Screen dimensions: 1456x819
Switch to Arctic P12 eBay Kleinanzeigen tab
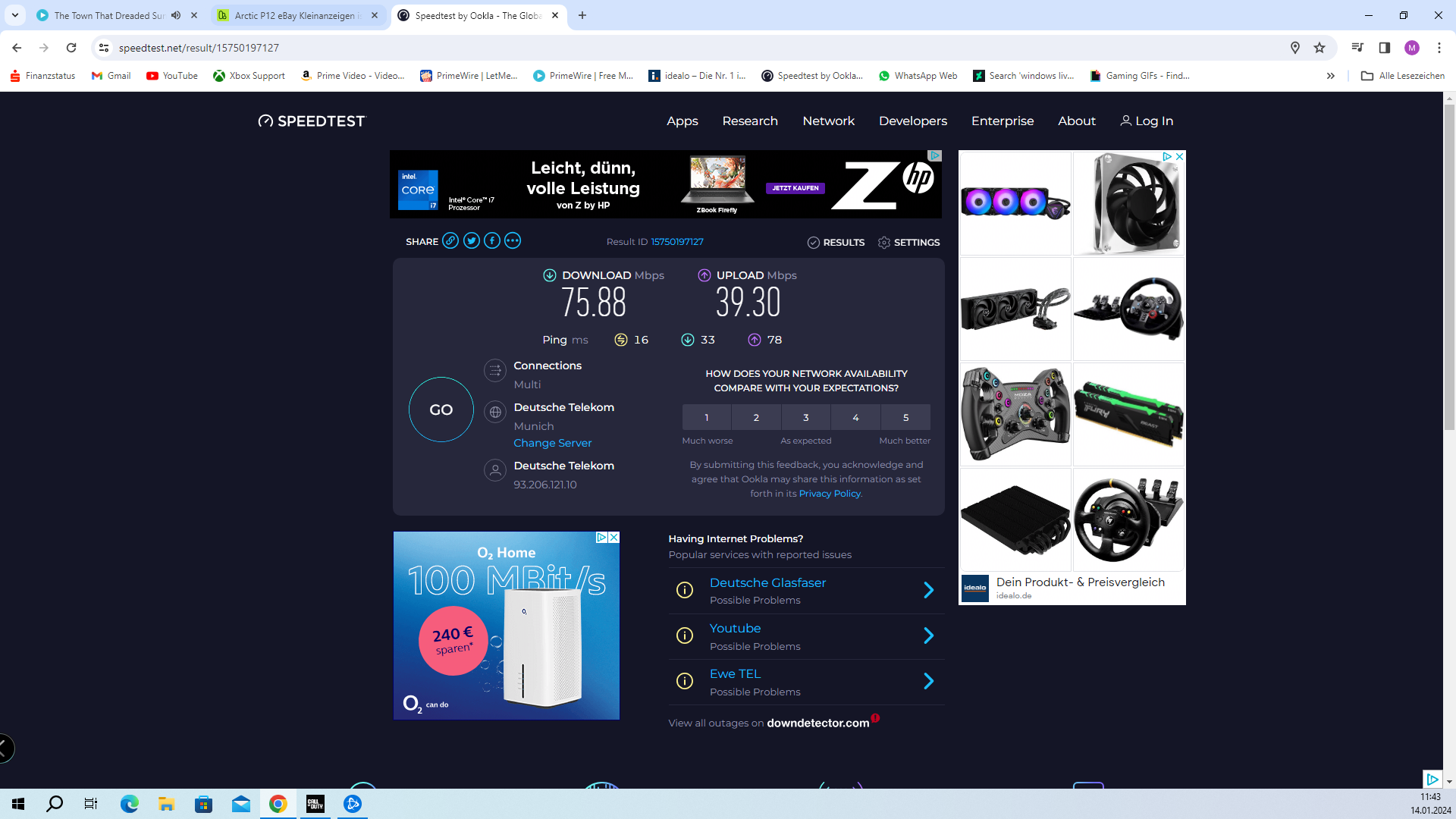pyautogui.click(x=294, y=15)
